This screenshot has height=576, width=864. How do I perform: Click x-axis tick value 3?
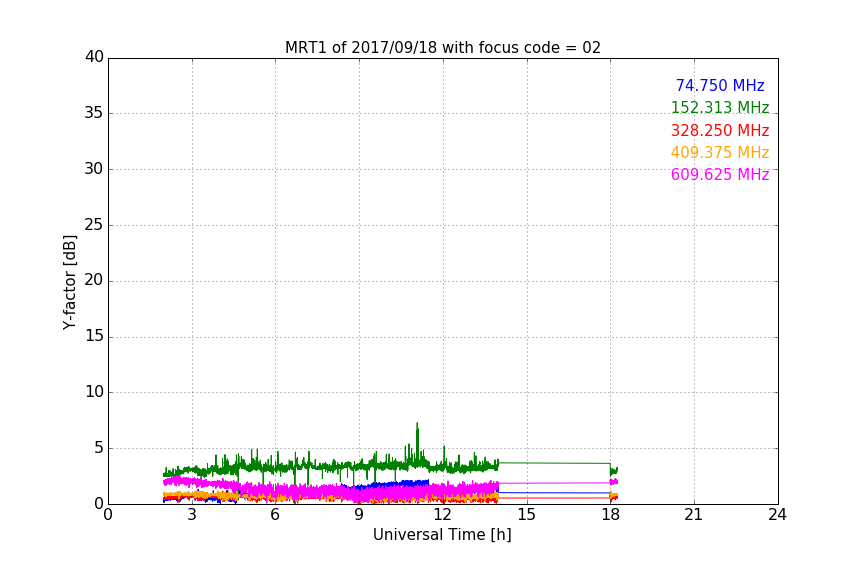click(192, 515)
